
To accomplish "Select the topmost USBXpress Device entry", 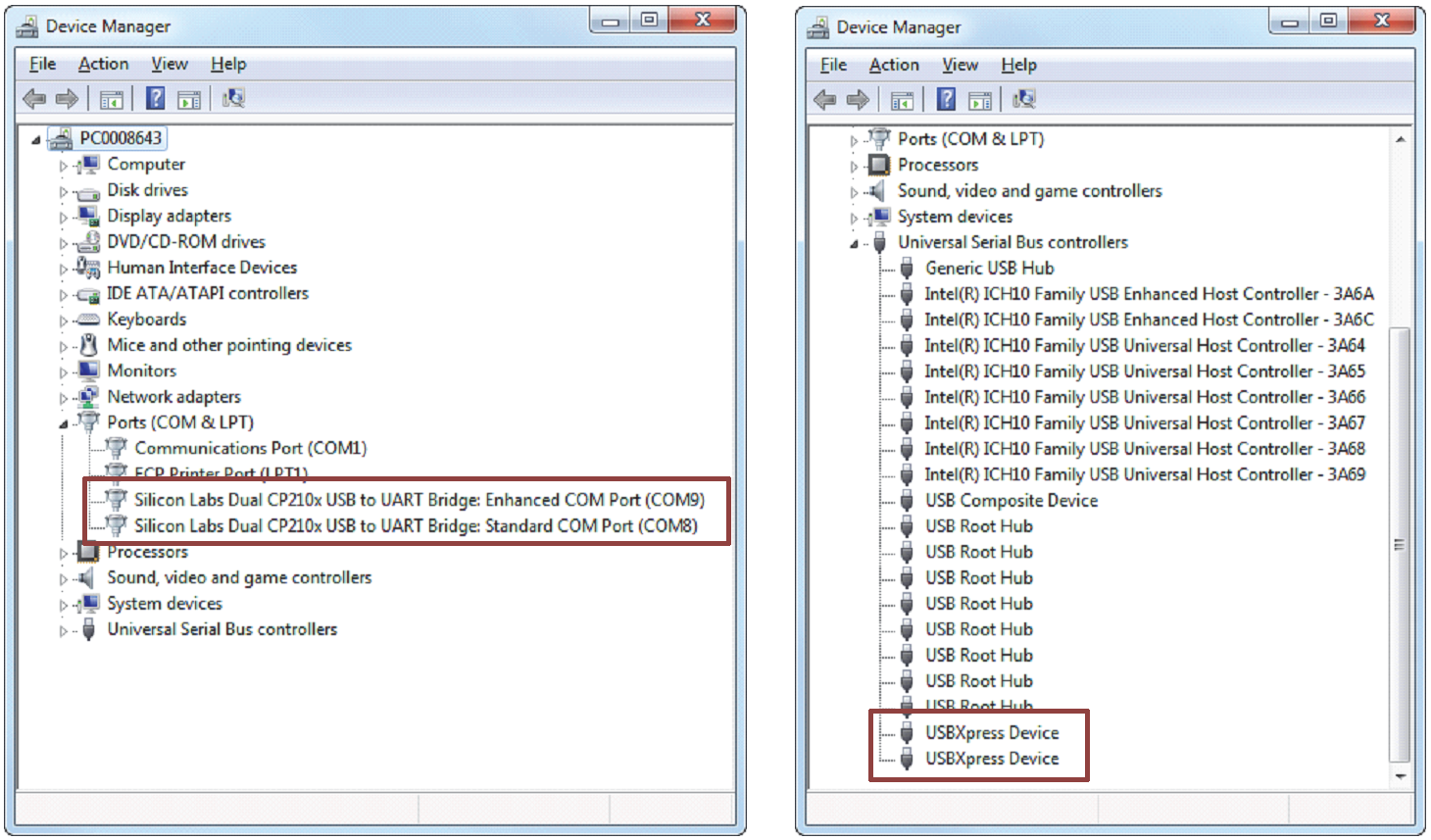I will click(991, 733).
